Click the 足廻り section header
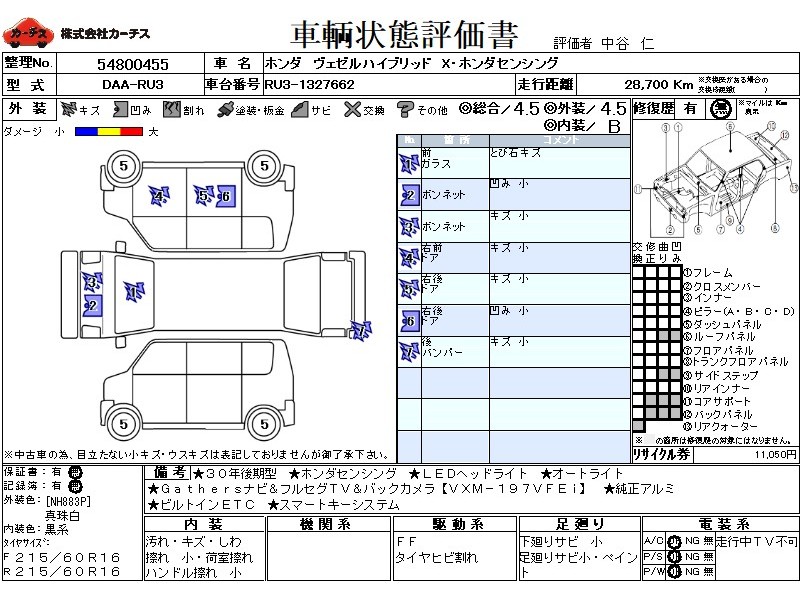This screenshot has height=600, width=800. coord(580,524)
